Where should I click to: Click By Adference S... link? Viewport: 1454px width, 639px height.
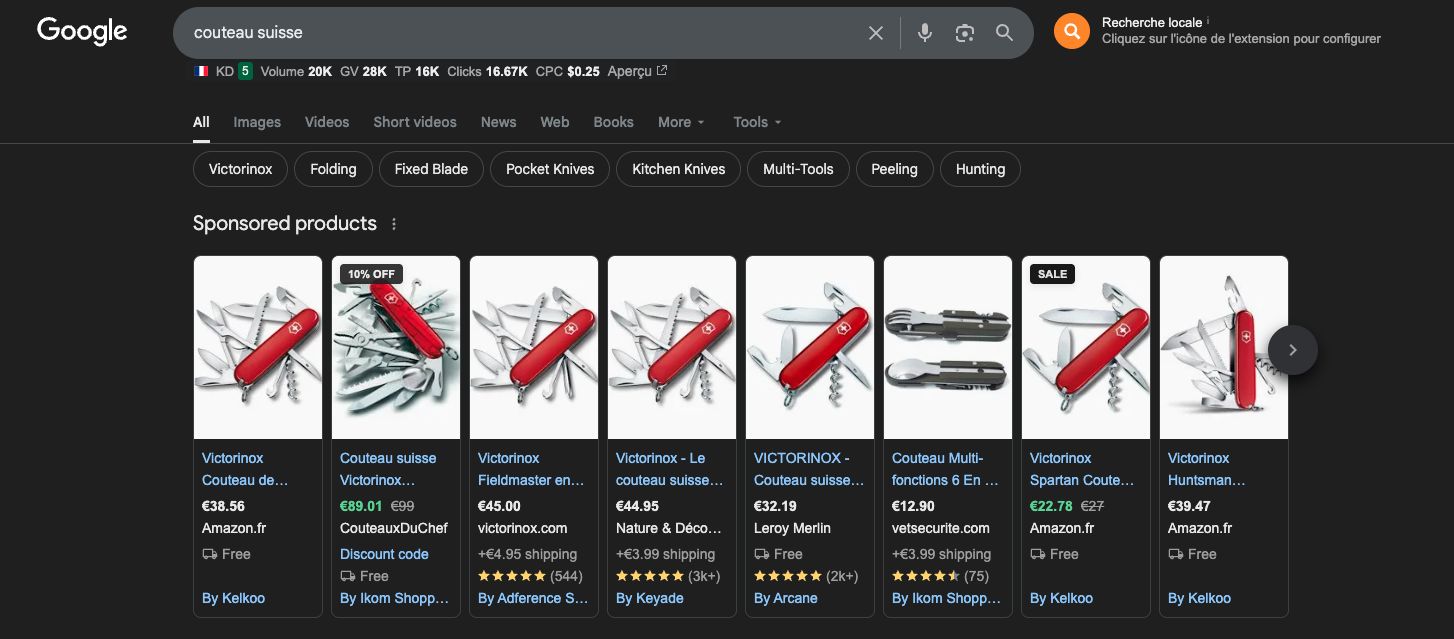click(x=533, y=598)
